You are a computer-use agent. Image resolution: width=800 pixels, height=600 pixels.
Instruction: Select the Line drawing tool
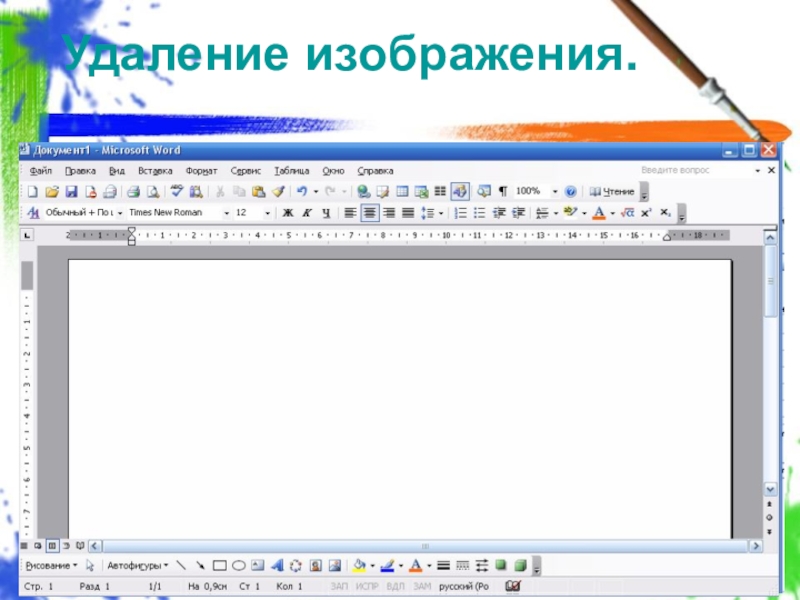point(181,565)
